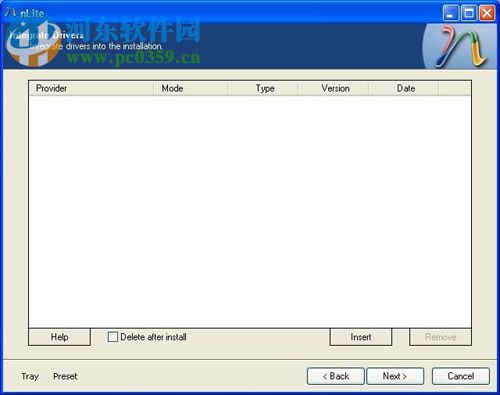Sort list by Mode column header
Screen dimensions: 500x395
click(190, 88)
